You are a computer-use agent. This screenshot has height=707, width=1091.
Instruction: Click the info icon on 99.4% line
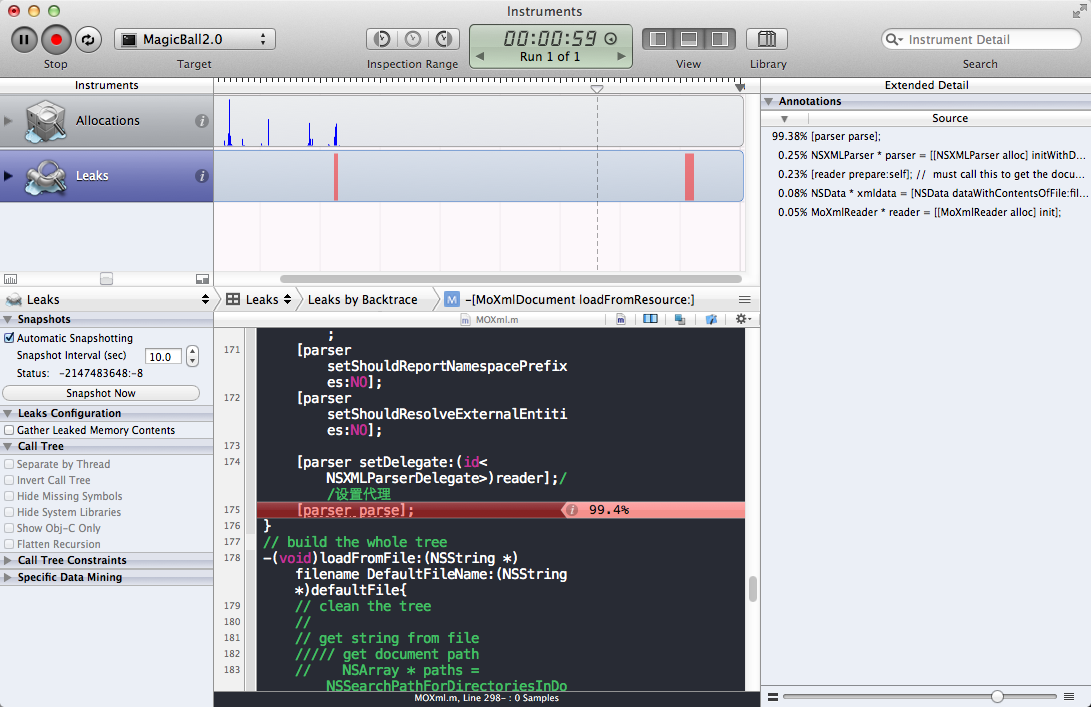[572, 510]
